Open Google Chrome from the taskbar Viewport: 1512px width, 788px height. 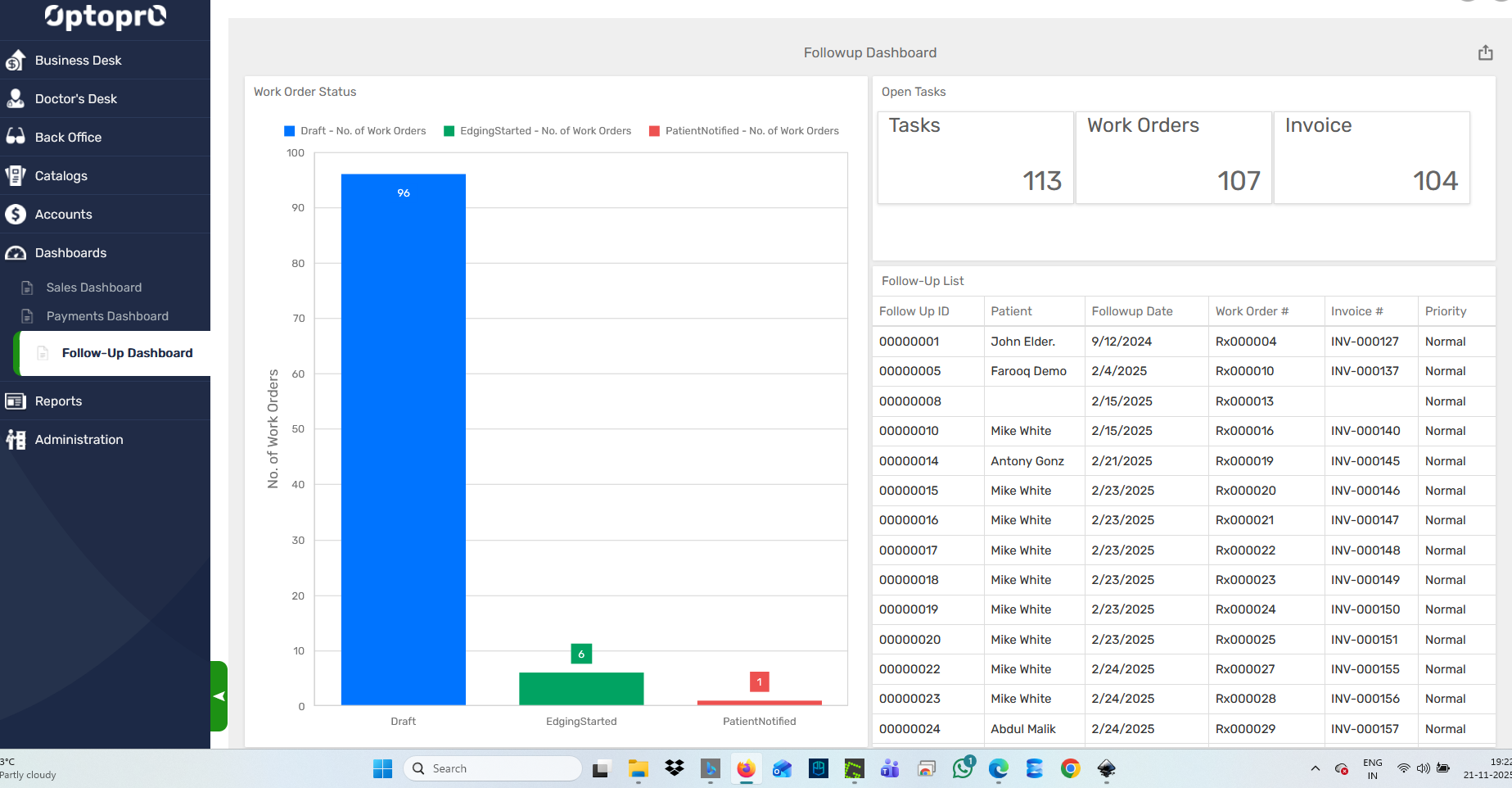(x=1070, y=768)
